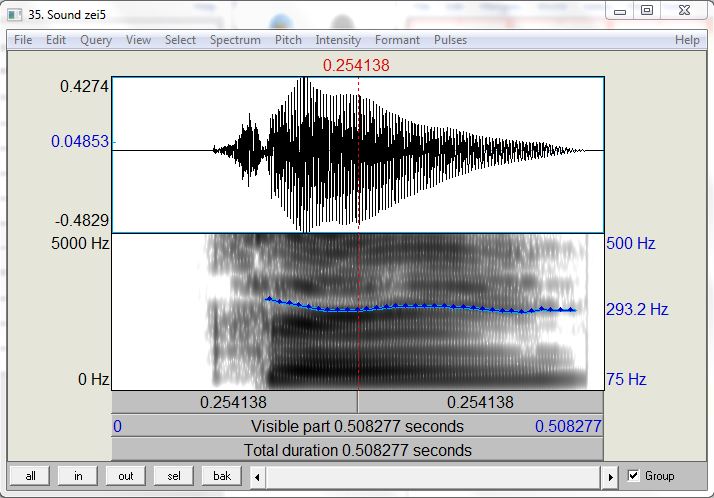Screen dimensions: 714x498
Task: Play the visible part 0.508277 seconds bar
Action: 357,426
